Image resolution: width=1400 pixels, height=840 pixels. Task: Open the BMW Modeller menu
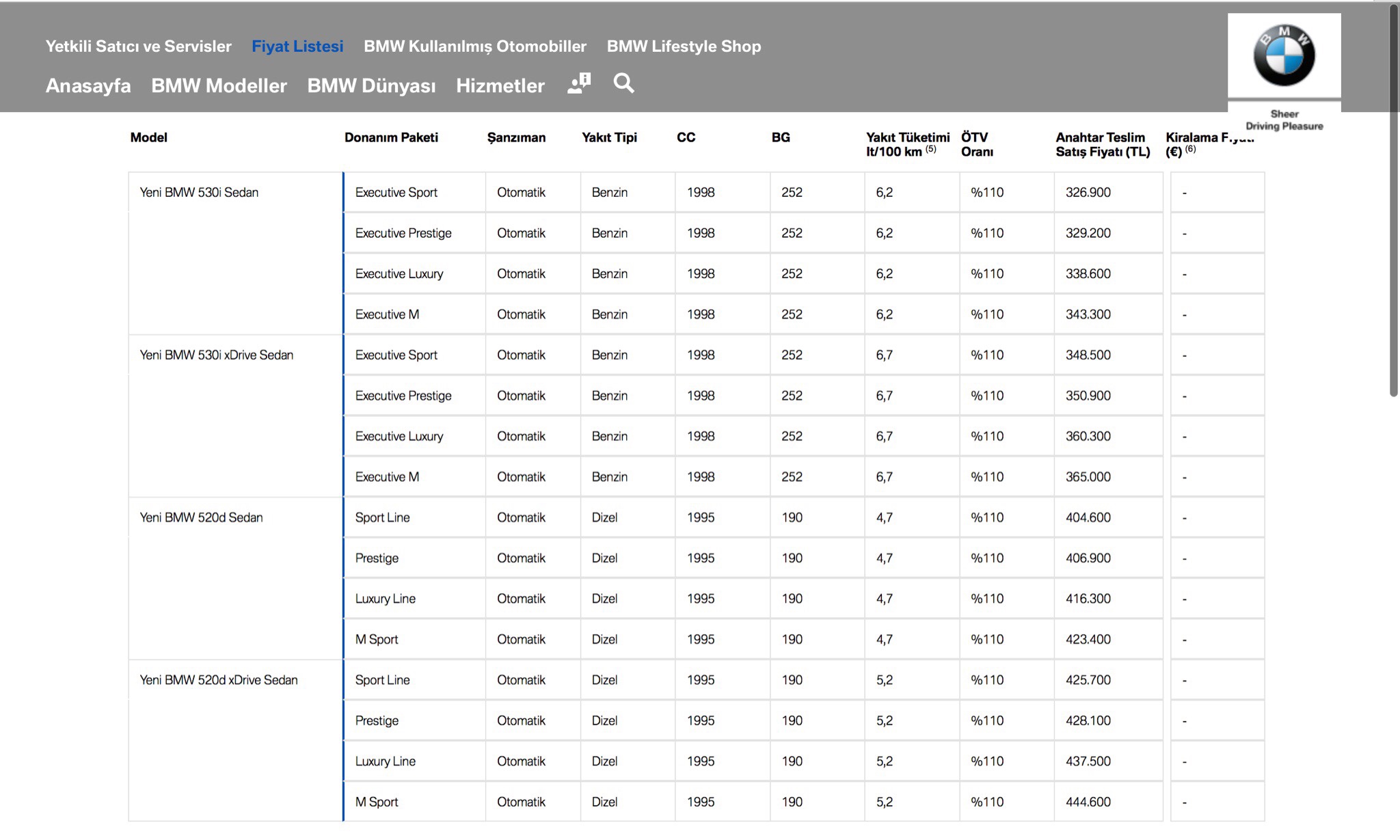click(219, 85)
